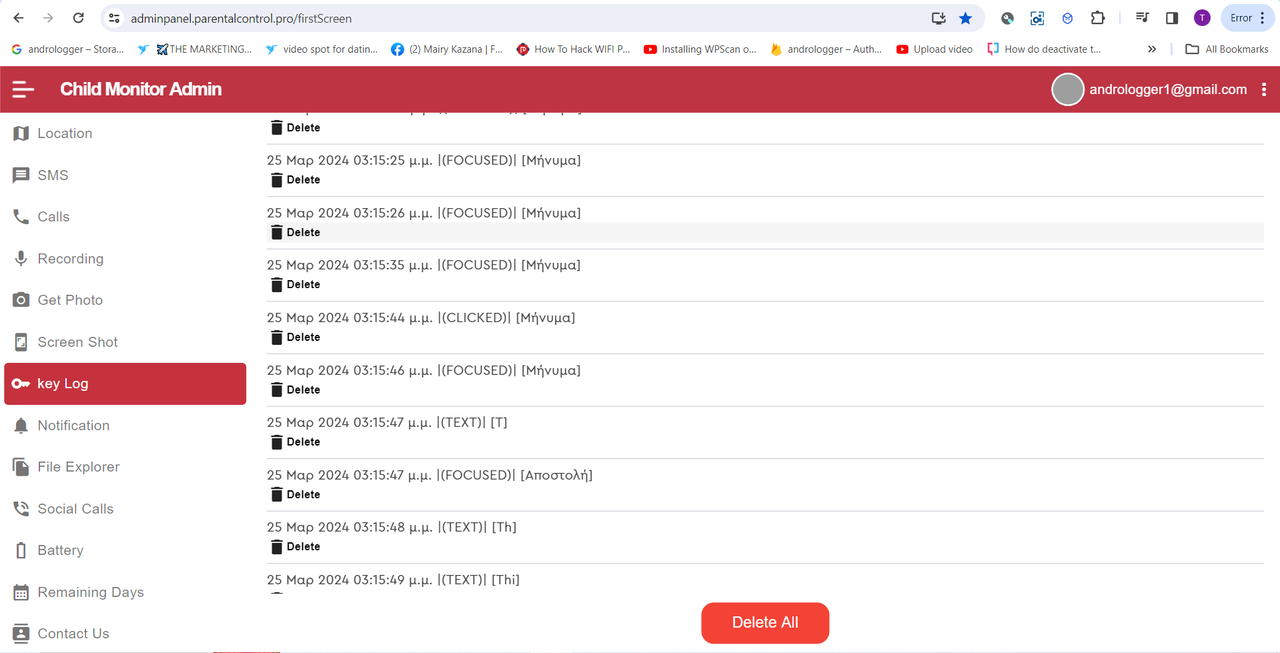The width and height of the screenshot is (1280, 653).
Task: Click the Screen Shot phone icon
Action: tap(21, 342)
